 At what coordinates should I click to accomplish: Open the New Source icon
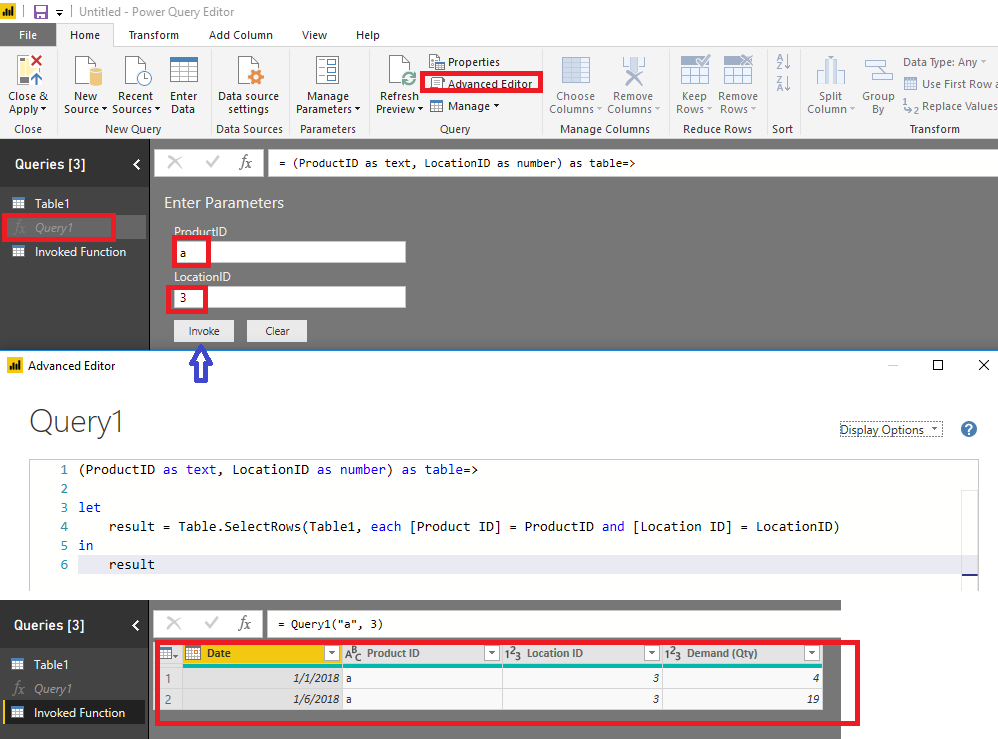[x=87, y=70]
